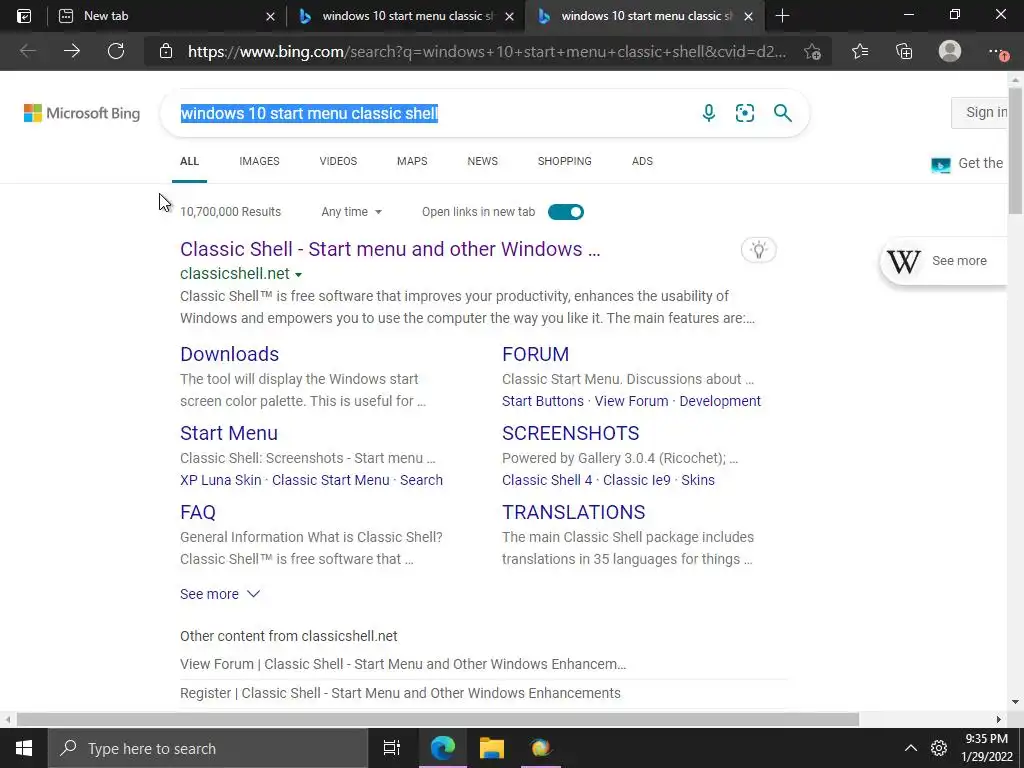The height and width of the screenshot is (768, 1024).
Task: Open the TRANSLATIONS sitelink
Action: pos(573,512)
